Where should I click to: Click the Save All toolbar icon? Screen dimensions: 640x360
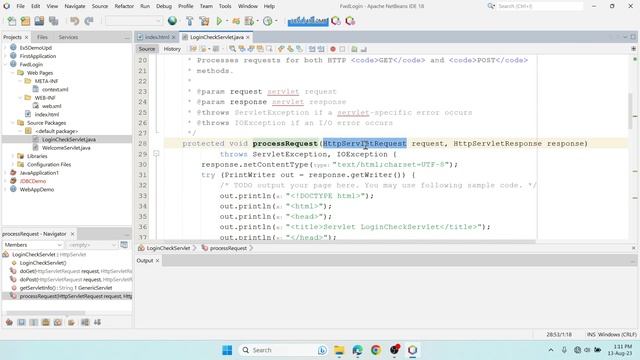click(x=53, y=21)
